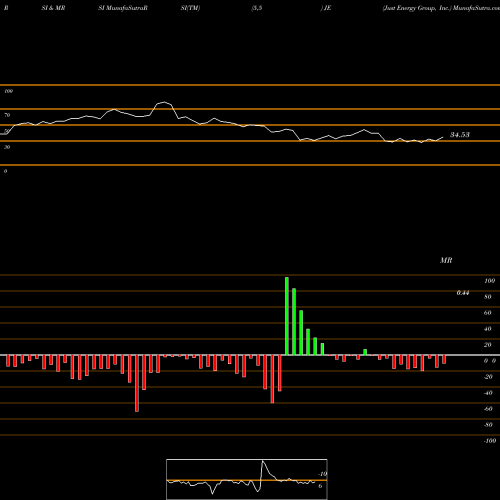
Task: Click the MR value 0.44
Action: 463,293
